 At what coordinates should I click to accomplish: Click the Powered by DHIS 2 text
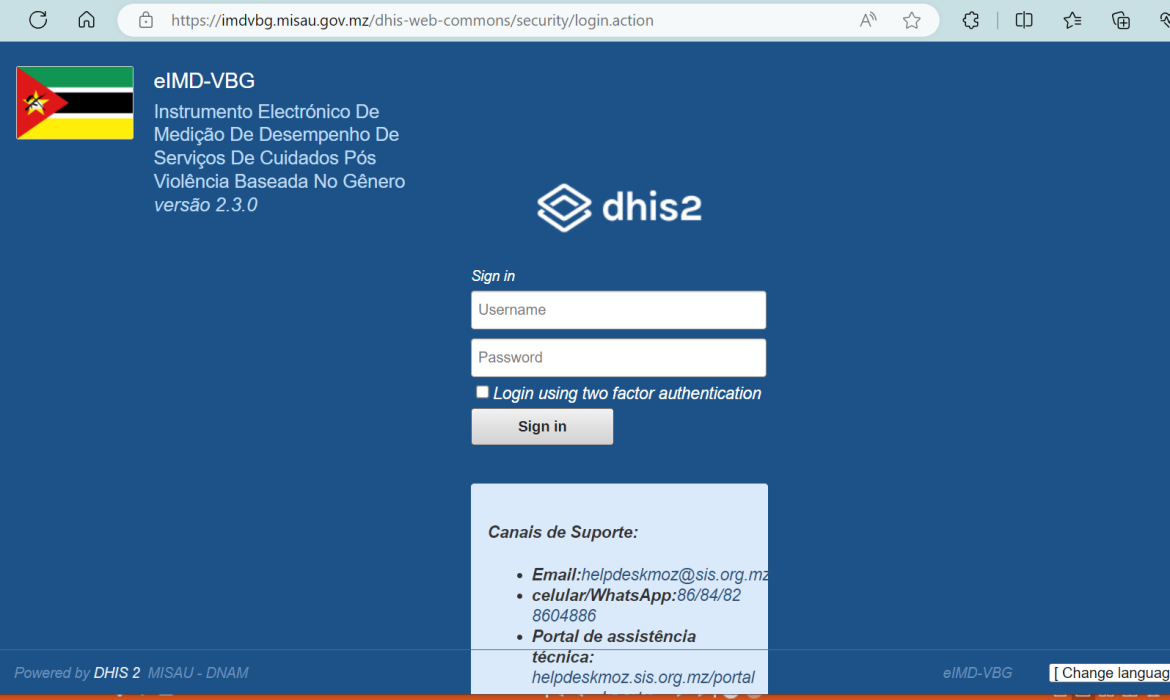pyautogui.click(x=77, y=673)
